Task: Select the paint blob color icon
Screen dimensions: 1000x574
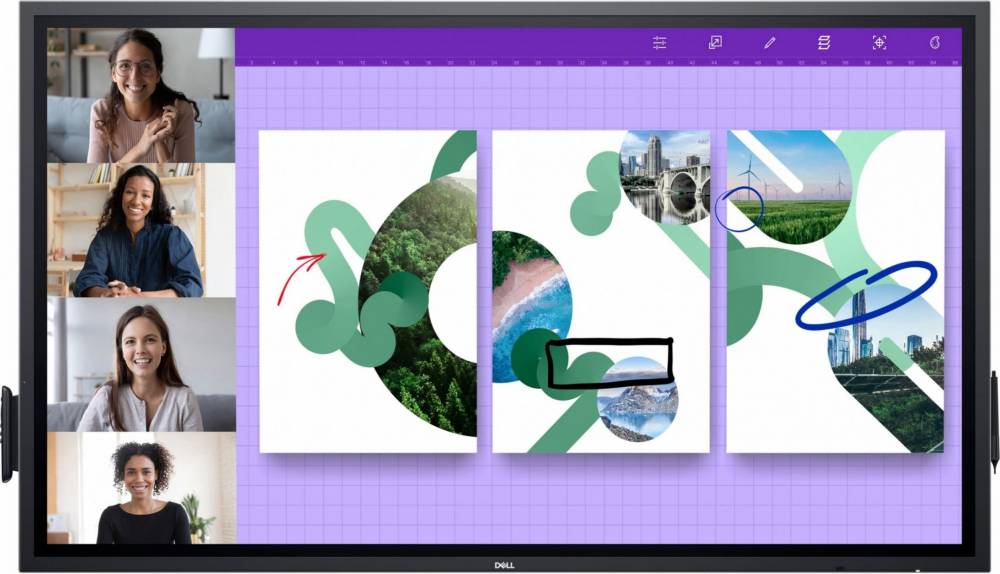Action: pos(935,43)
